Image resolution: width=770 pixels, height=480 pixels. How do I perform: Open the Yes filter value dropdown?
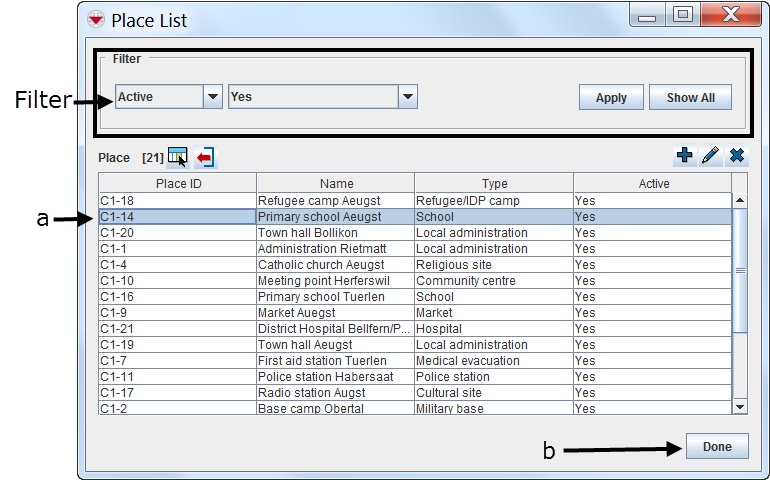click(x=407, y=97)
